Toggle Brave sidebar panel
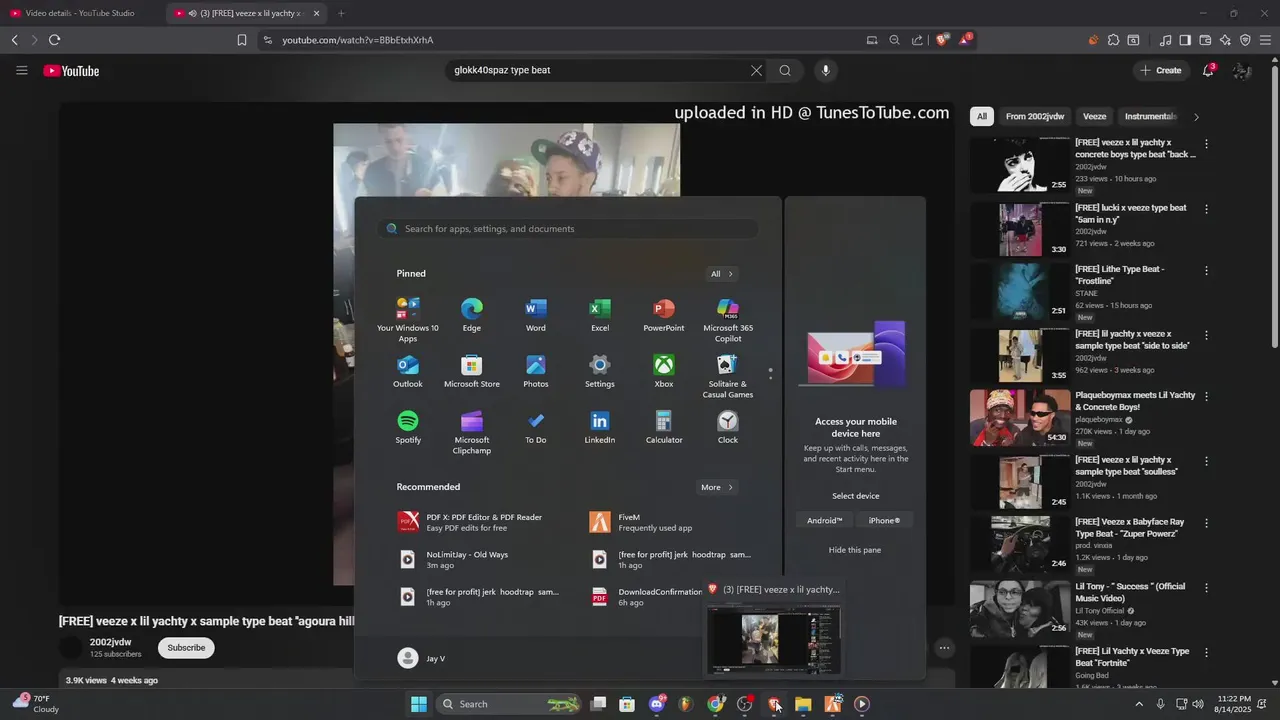This screenshot has height=720, width=1280. [x=1185, y=40]
